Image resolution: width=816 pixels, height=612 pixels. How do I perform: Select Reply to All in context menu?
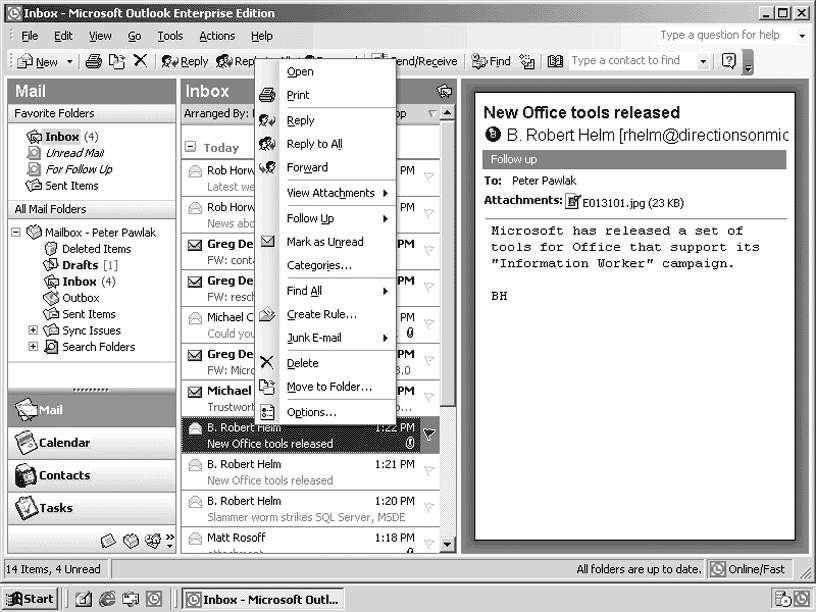point(325,144)
